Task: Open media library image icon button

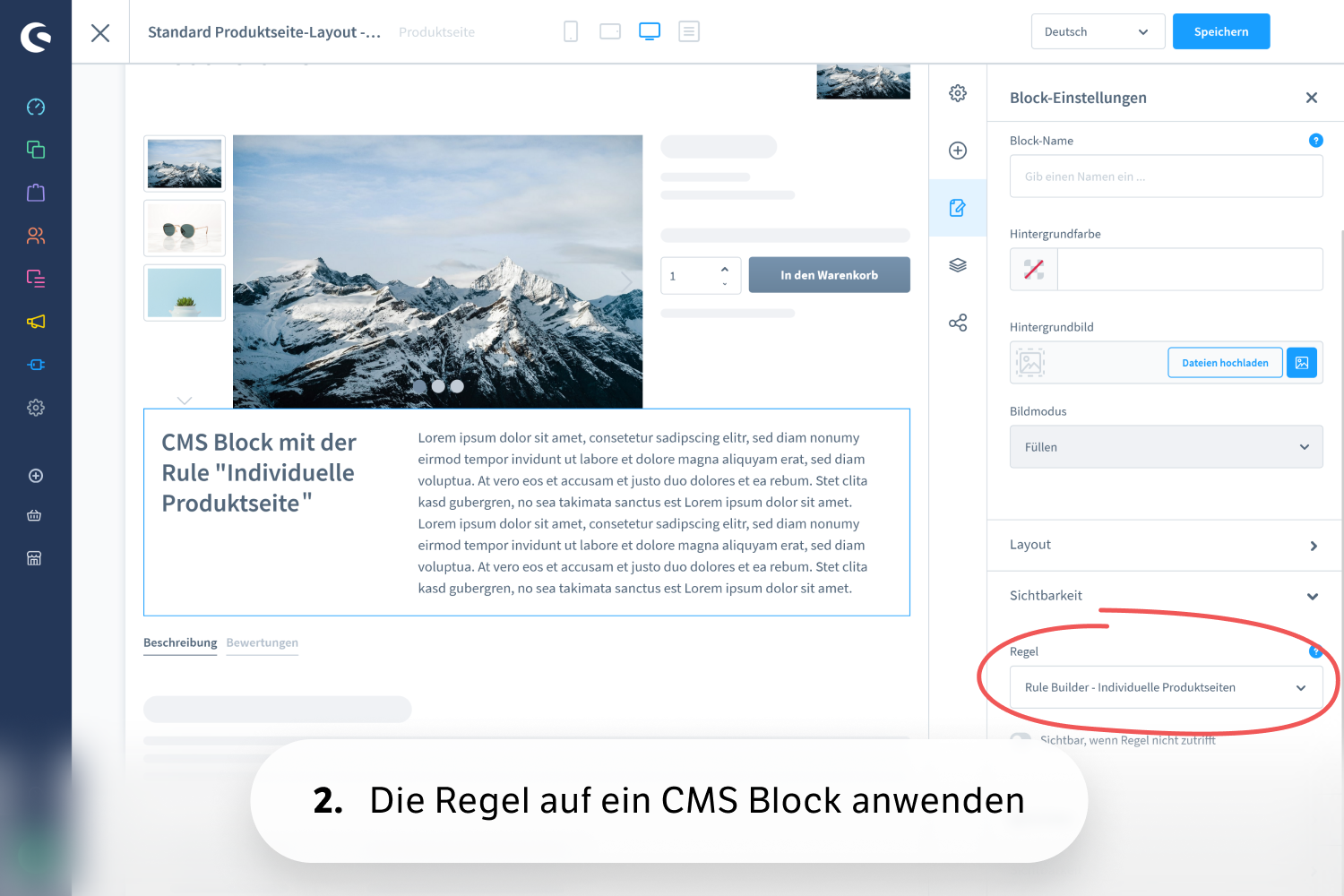Action: tap(1302, 363)
